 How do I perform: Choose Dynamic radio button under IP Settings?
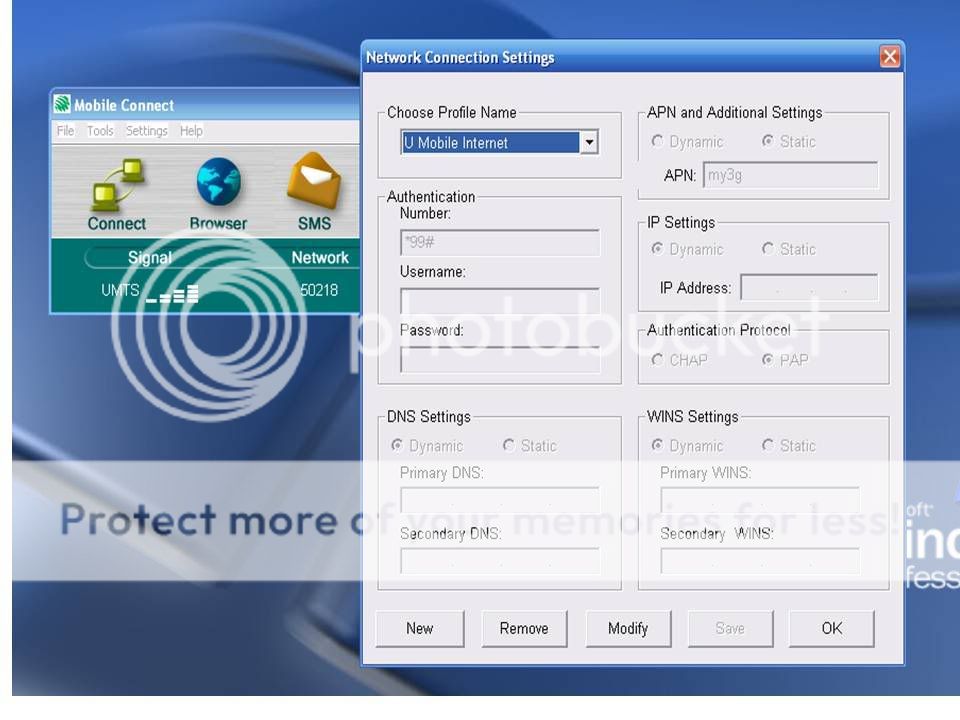[657, 249]
